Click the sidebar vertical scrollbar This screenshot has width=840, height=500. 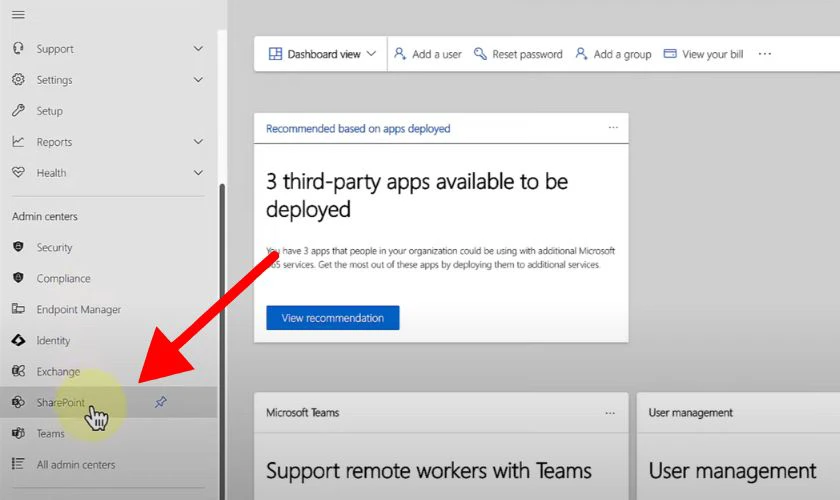coord(222,343)
